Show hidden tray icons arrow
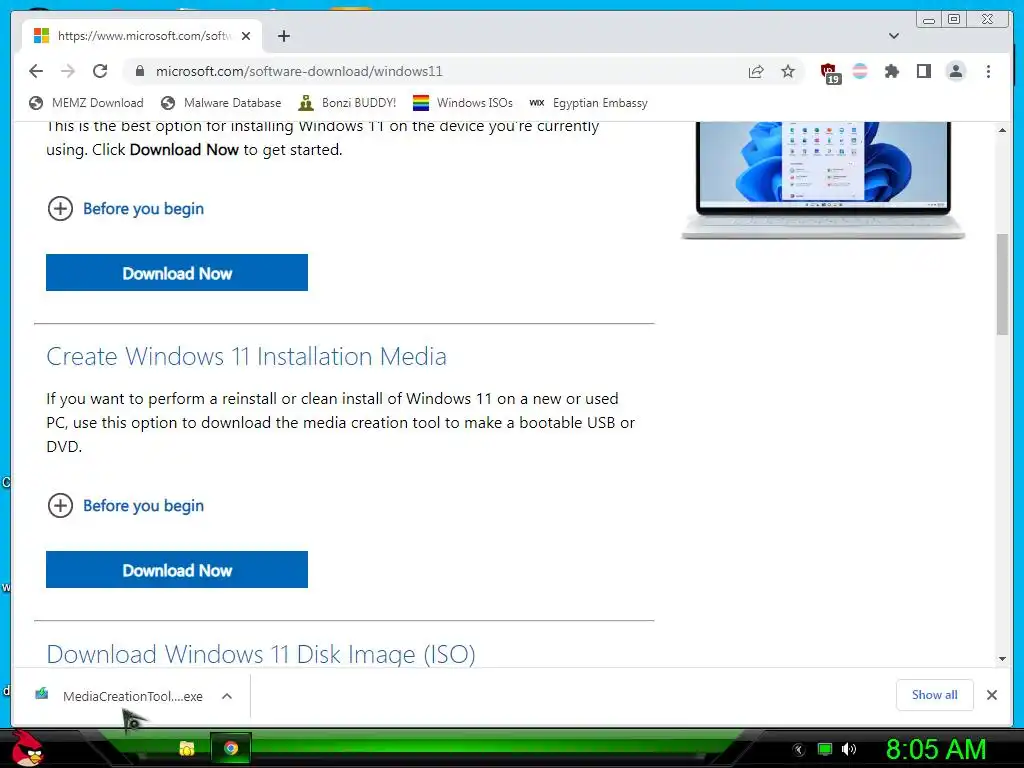The width and height of the screenshot is (1024, 768). [799, 750]
